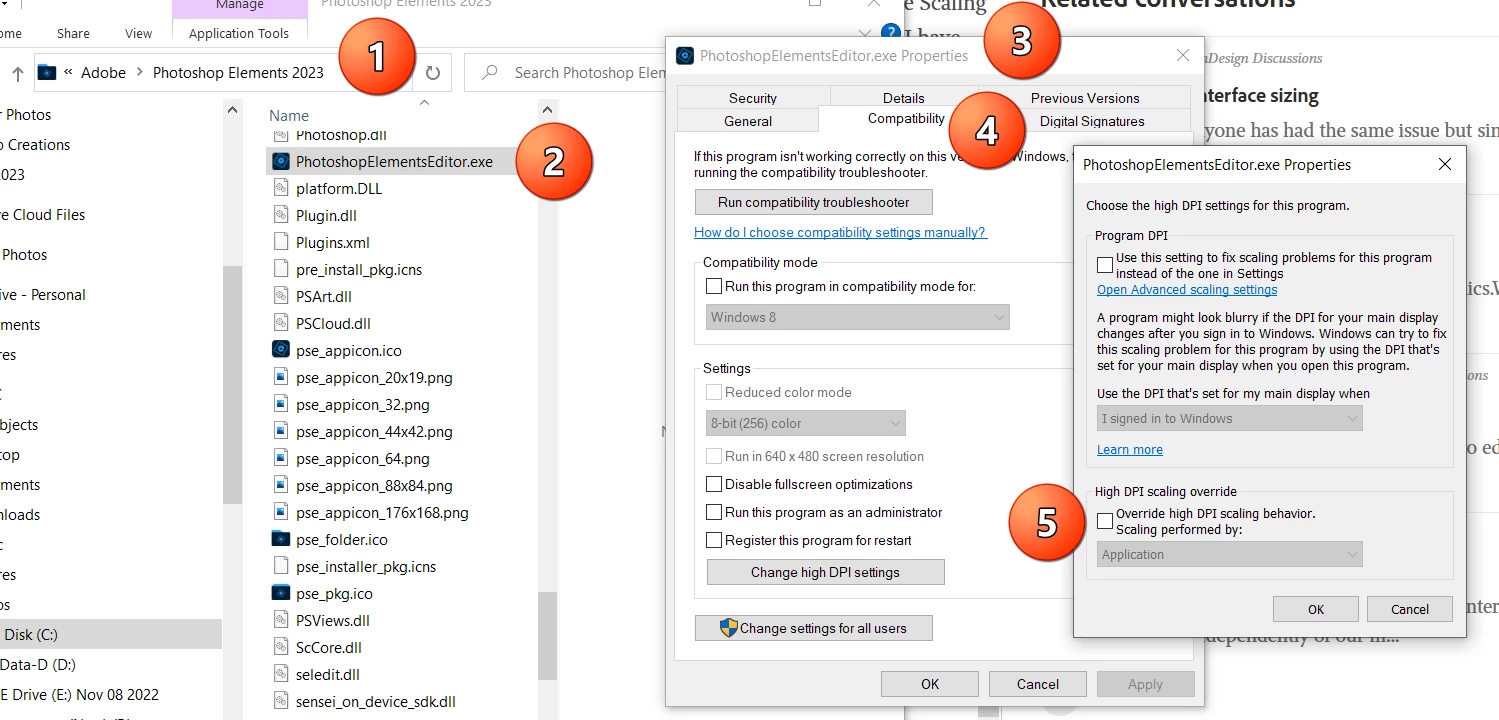Enable Run this program in compatibility mode
Viewport: 1499px width, 720px height.
(714, 286)
